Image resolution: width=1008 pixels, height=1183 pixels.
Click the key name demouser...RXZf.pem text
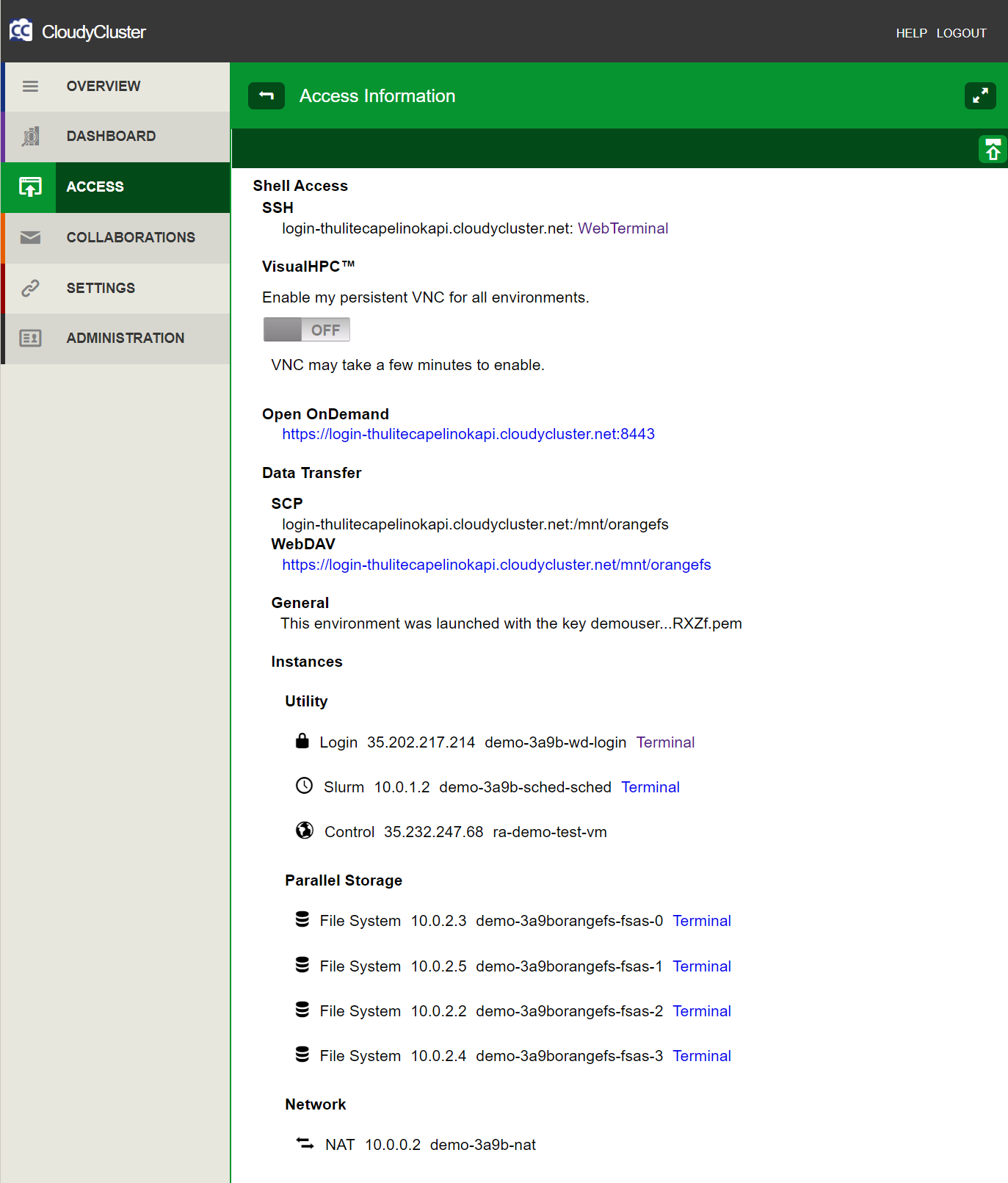[x=666, y=623]
